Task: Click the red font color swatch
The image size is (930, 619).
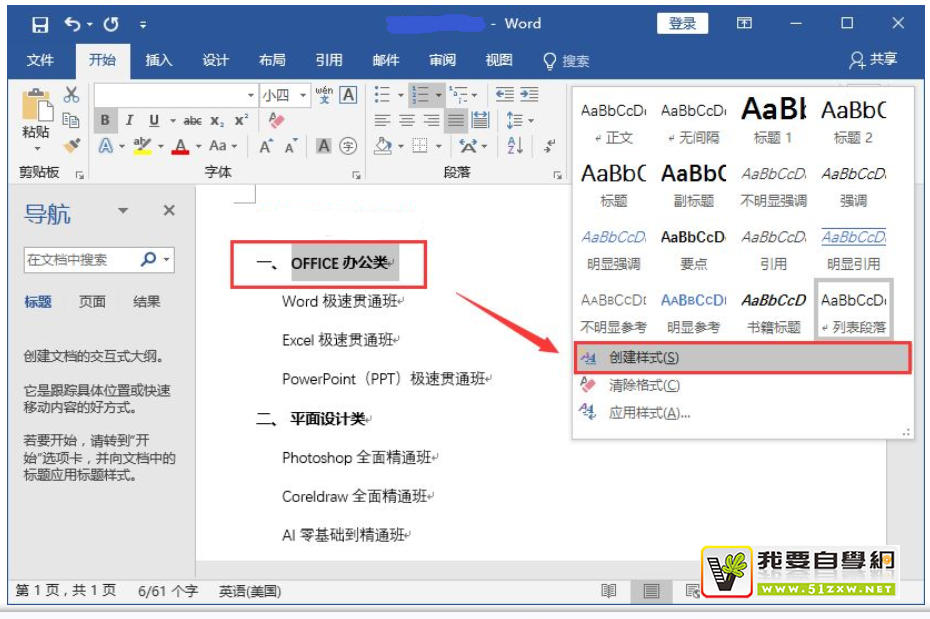Action: [180, 147]
